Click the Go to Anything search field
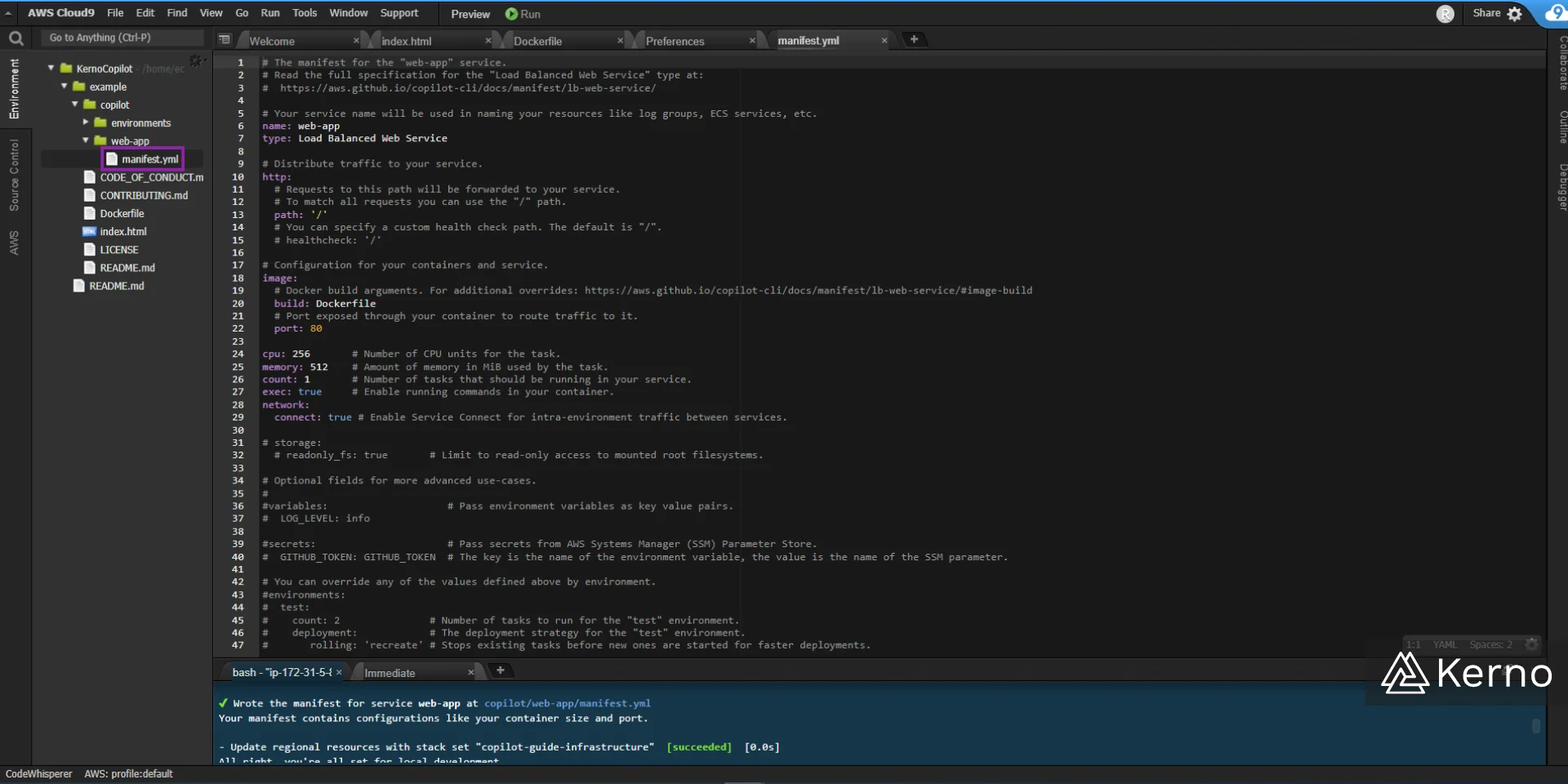1568x784 pixels. [x=122, y=38]
